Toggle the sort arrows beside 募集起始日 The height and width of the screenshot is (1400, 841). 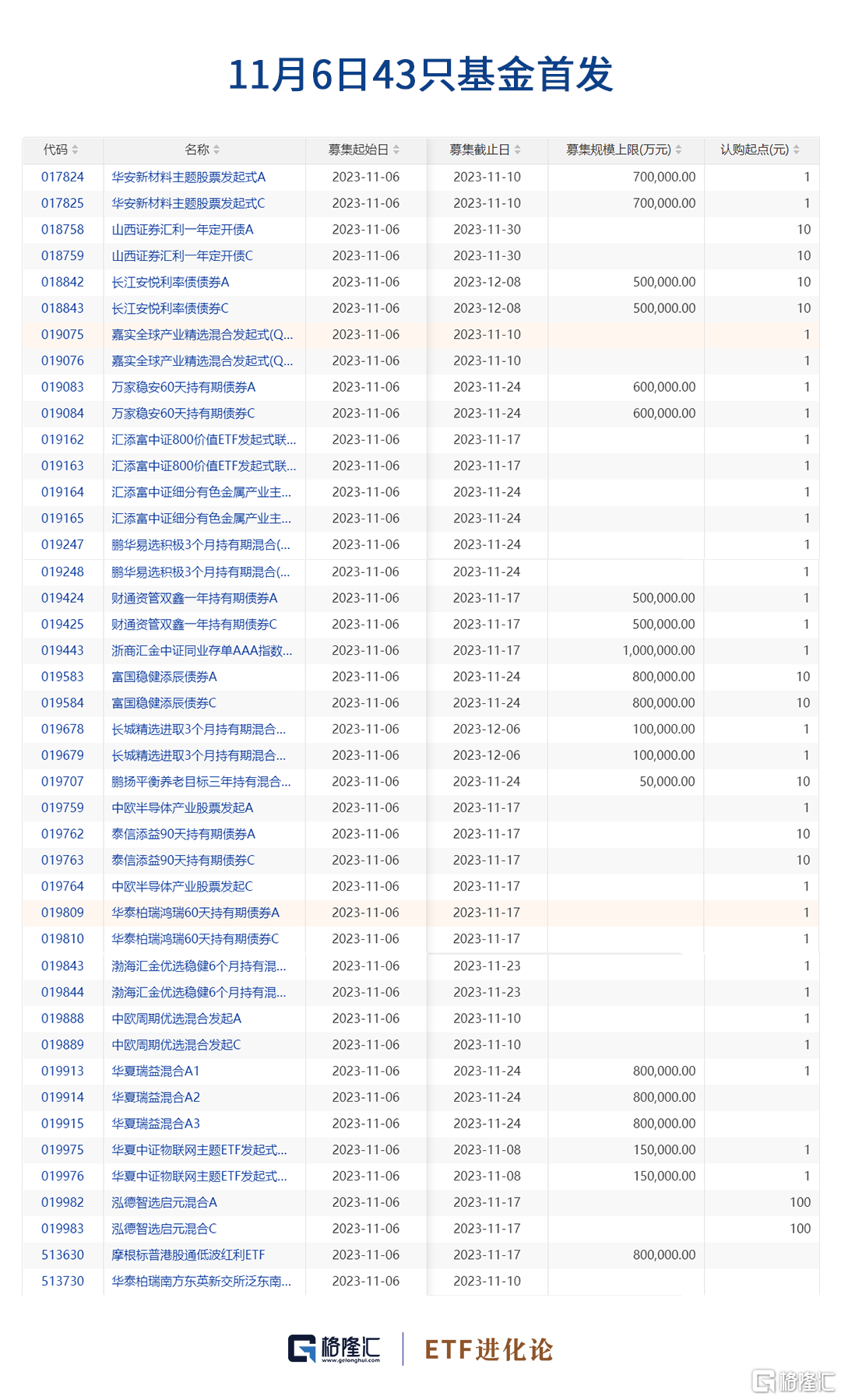point(396,149)
